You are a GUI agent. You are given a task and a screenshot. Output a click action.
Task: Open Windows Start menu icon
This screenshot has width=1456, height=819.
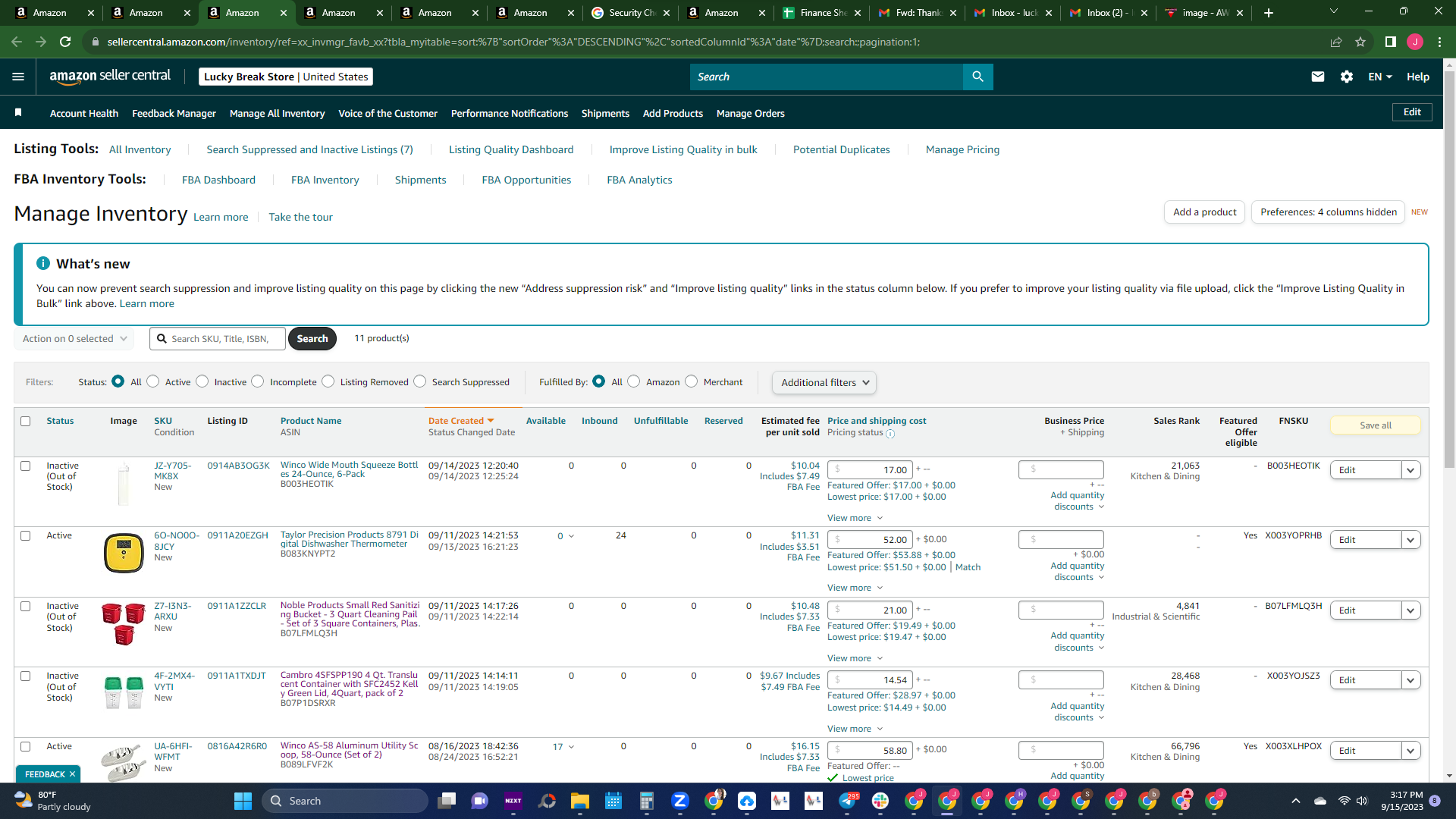(x=243, y=801)
